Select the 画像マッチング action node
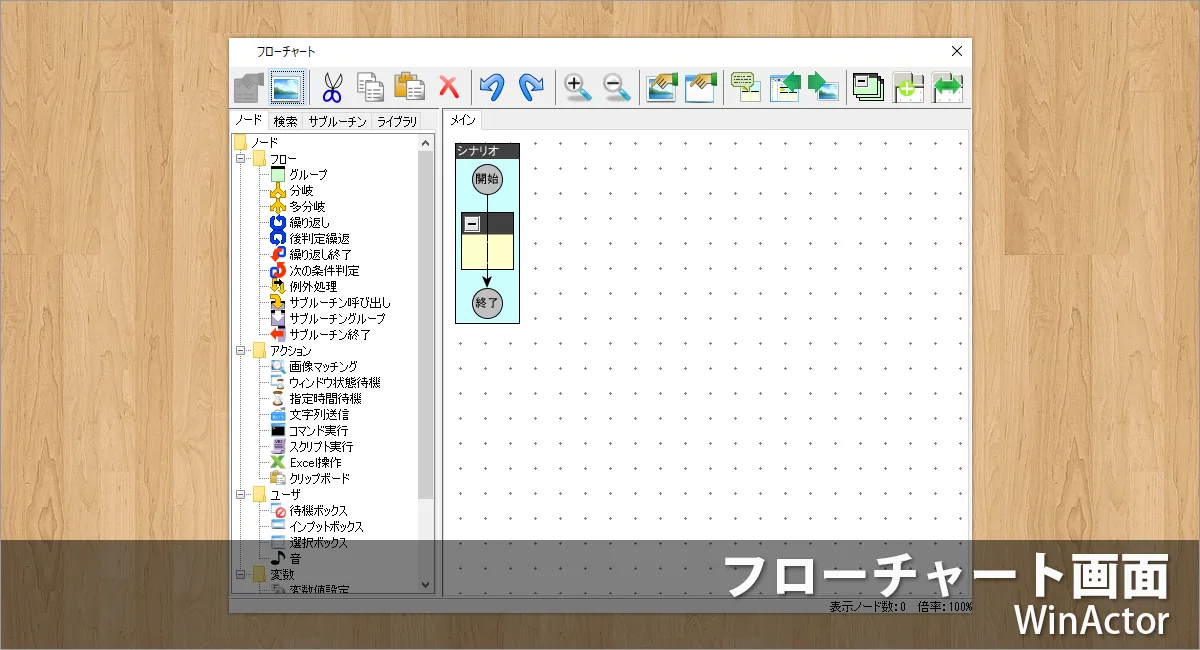Viewport: 1200px width, 650px height. point(323,366)
